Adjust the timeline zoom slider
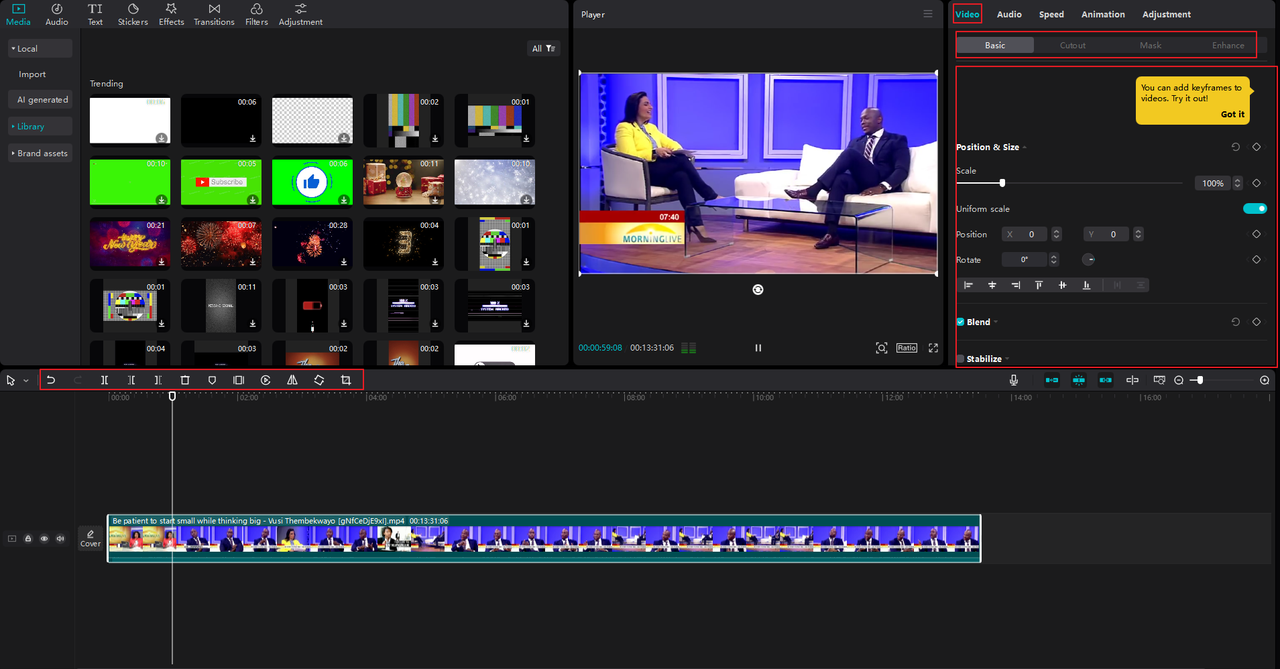Image resolution: width=1280 pixels, height=669 pixels. point(1200,380)
